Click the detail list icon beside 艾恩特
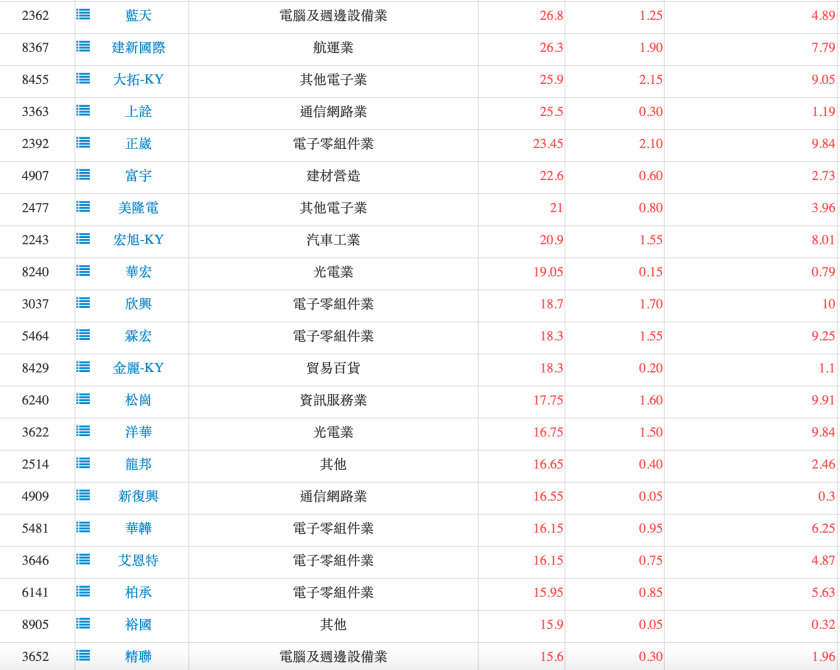Image resolution: width=840 pixels, height=670 pixels. (x=84, y=562)
